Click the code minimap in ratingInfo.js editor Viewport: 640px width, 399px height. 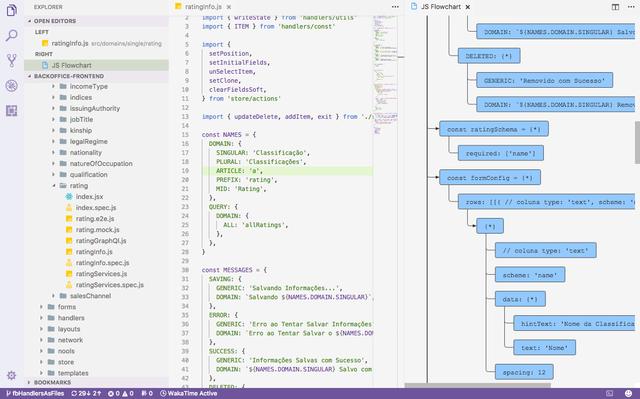pyautogui.click(x=385, y=75)
